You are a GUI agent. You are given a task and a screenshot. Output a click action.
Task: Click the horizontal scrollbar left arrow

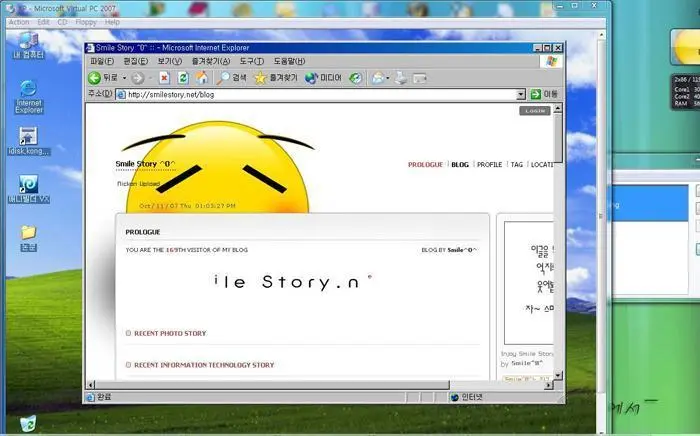coord(91,385)
